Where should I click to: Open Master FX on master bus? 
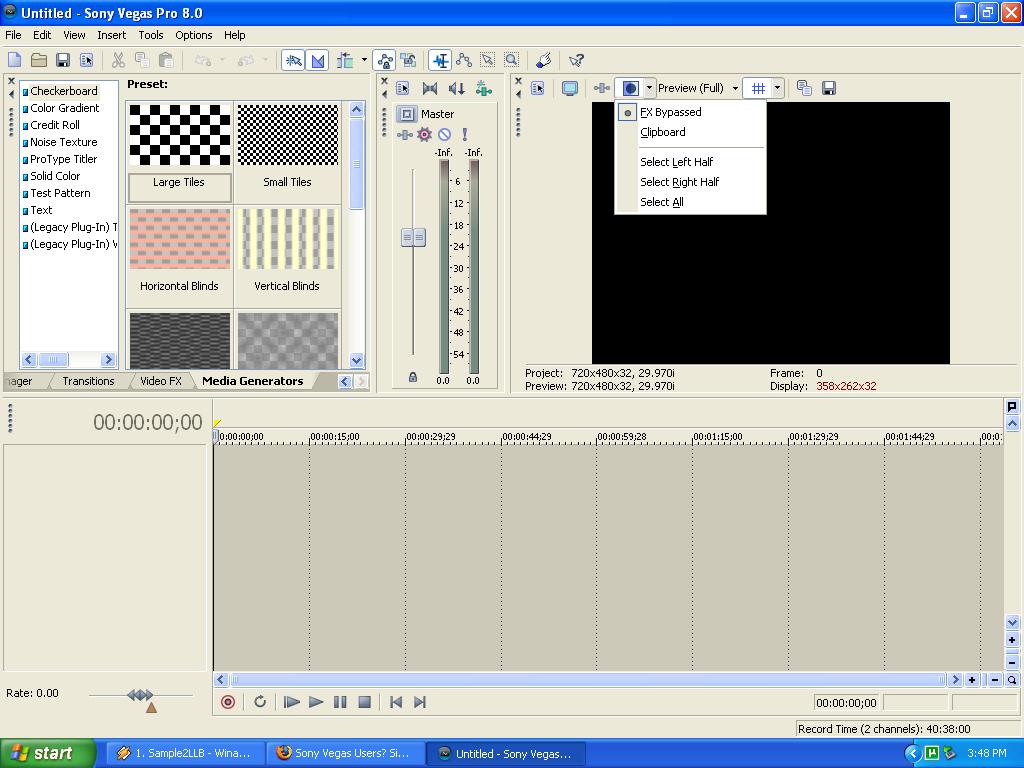point(404,135)
